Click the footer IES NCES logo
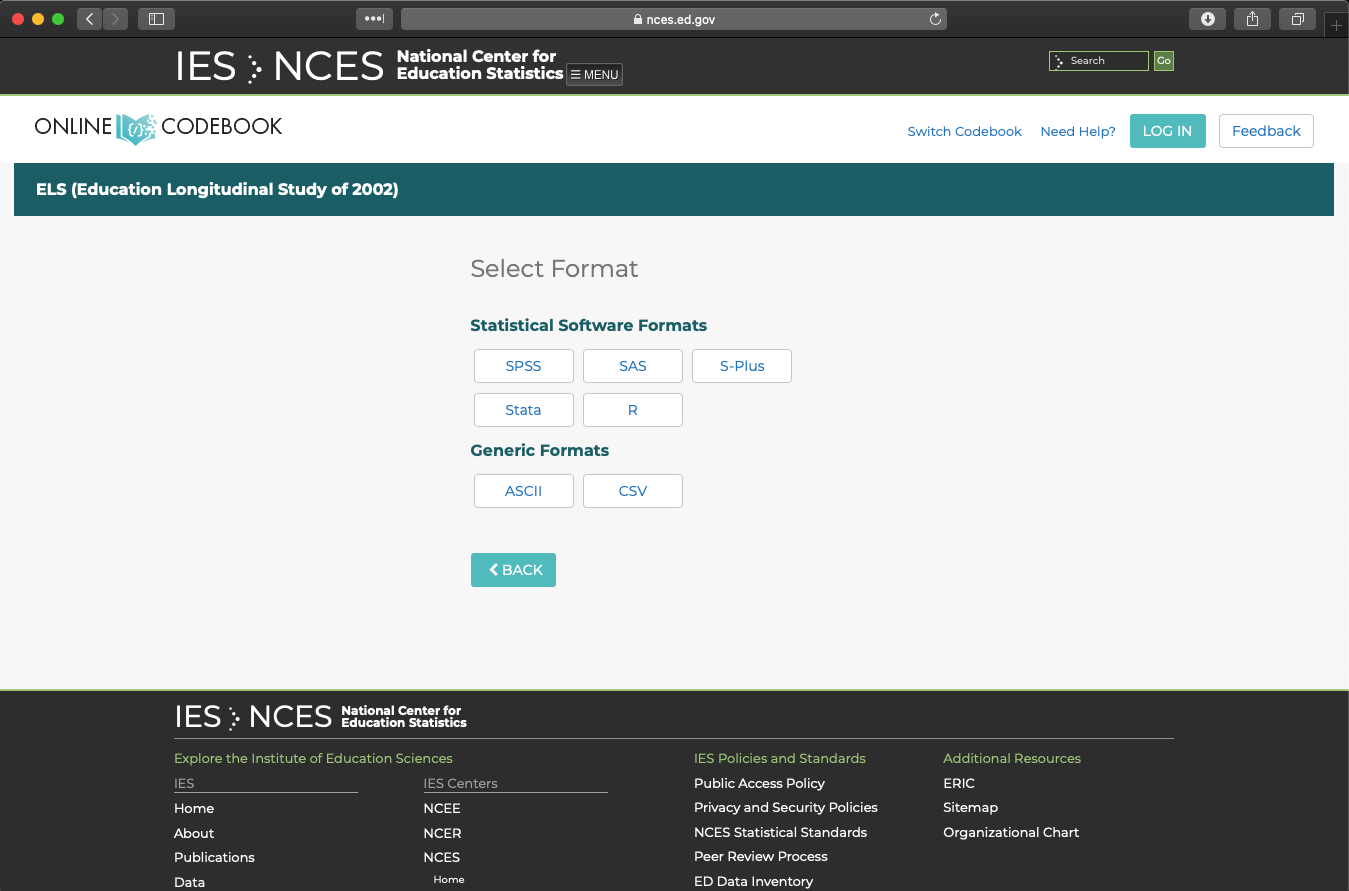1349x891 pixels. (x=320, y=716)
